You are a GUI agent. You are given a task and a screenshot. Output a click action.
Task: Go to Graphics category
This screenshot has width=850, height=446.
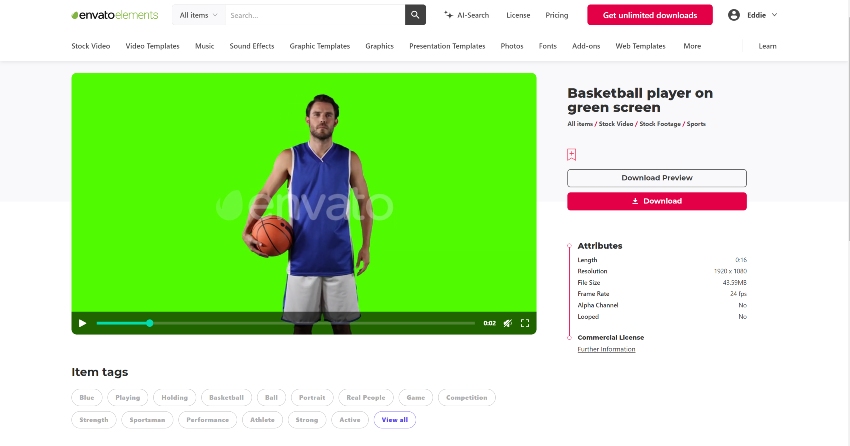[x=379, y=46]
